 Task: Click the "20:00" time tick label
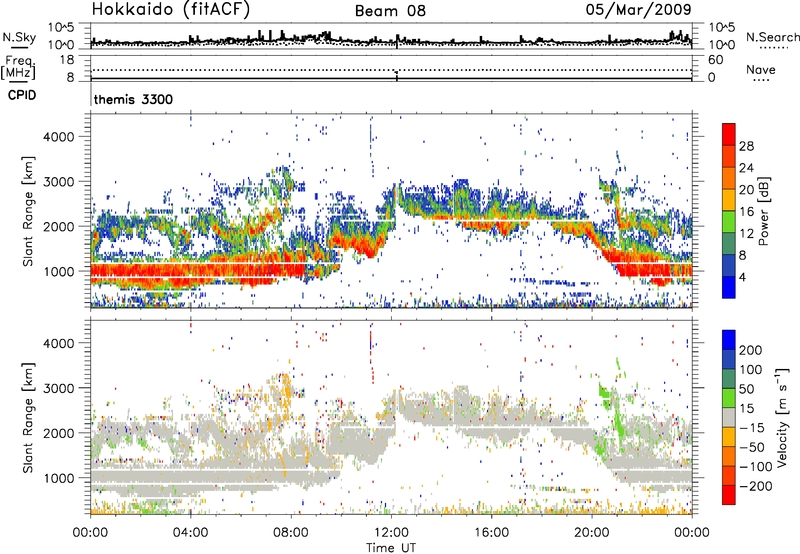click(592, 532)
